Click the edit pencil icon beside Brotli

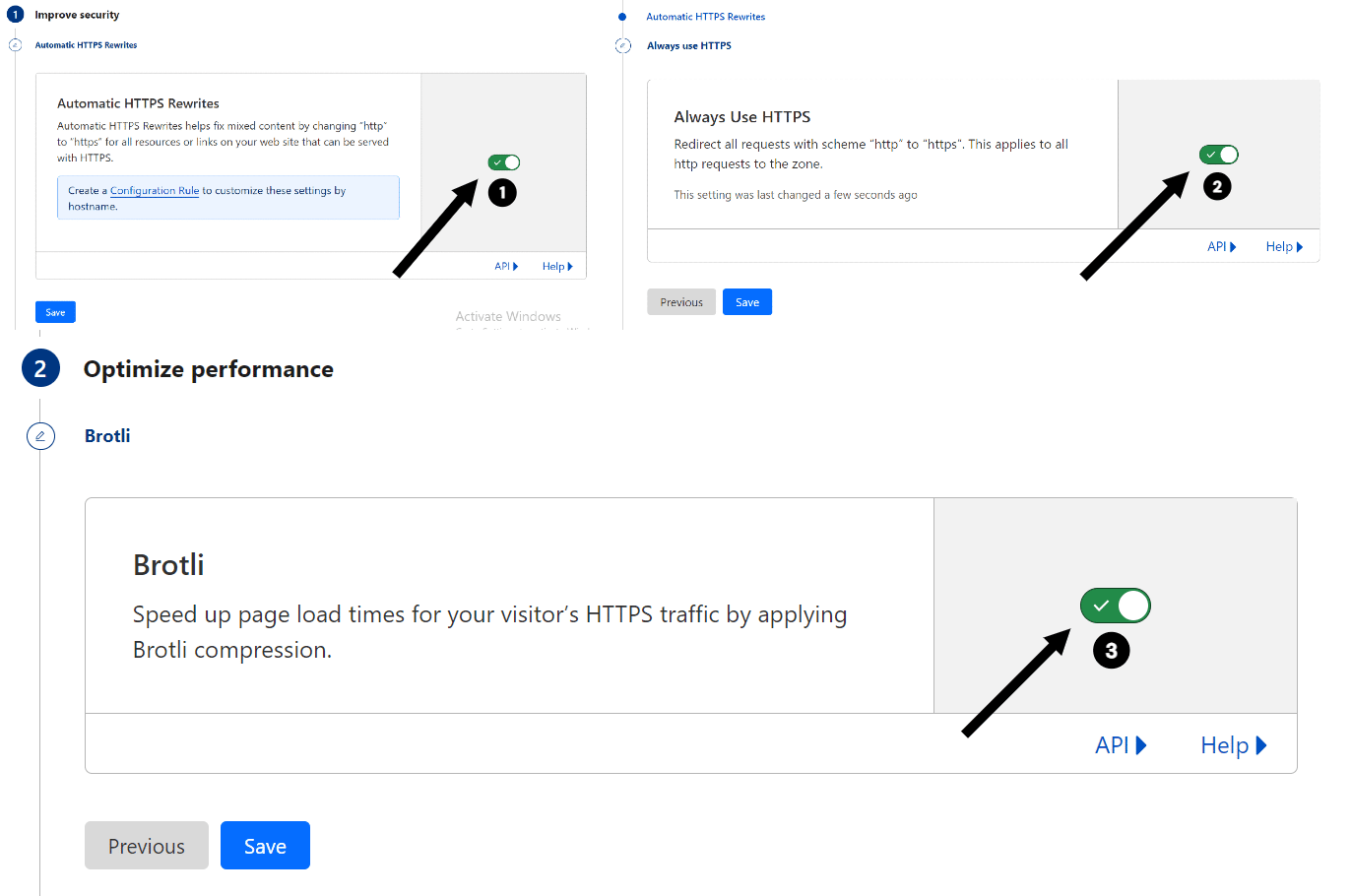click(x=40, y=435)
